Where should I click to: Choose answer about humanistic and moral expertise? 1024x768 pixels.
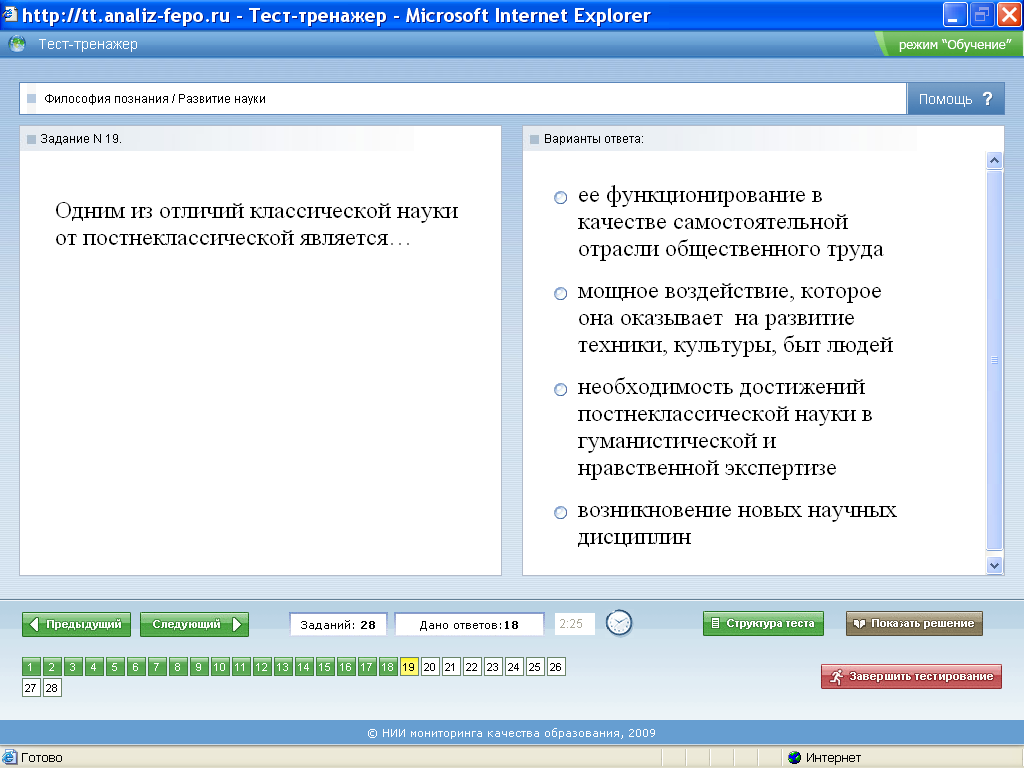(560, 389)
